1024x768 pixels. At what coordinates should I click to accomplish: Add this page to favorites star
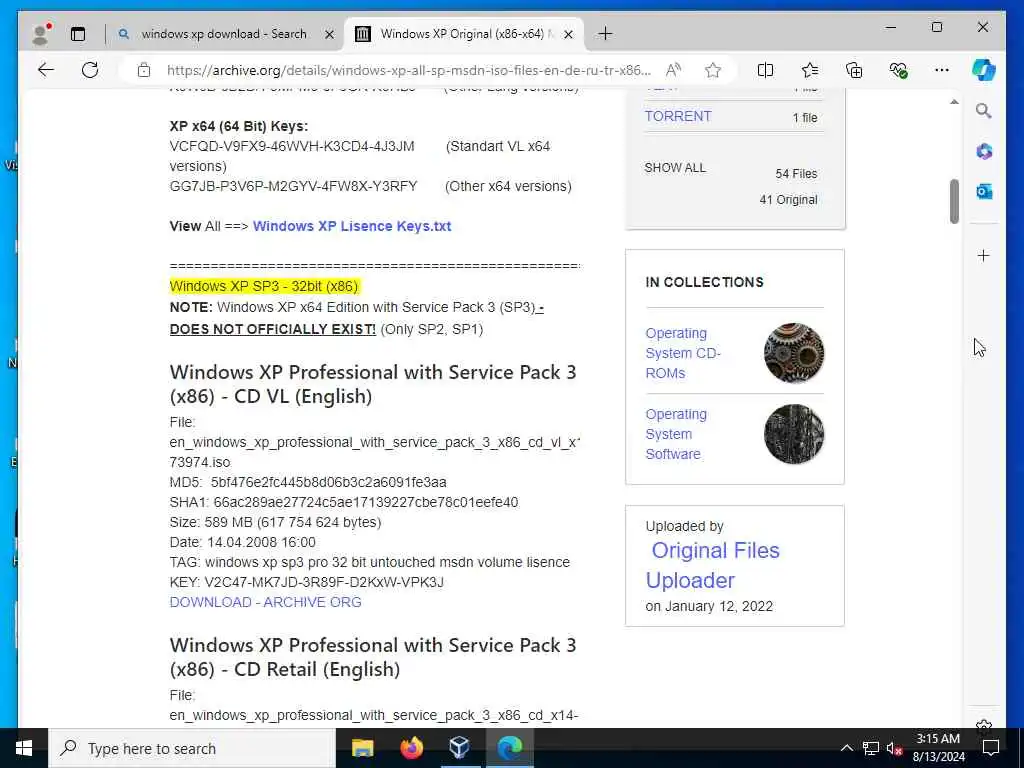tap(713, 70)
